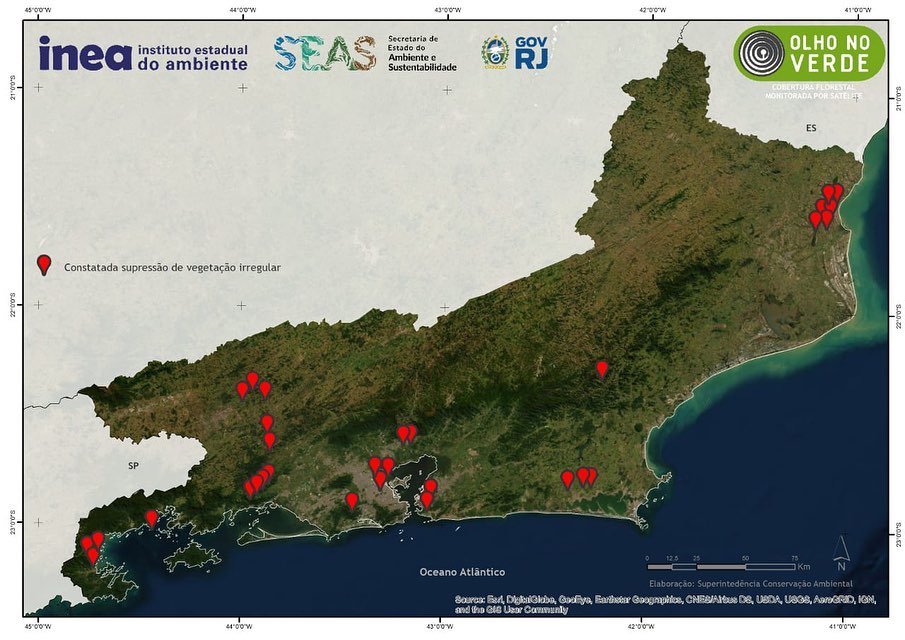The width and height of the screenshot is (905, 640).
Task: Click the SEAS secretaria logo
Action: pyautogui.click(x=365, y=54)
